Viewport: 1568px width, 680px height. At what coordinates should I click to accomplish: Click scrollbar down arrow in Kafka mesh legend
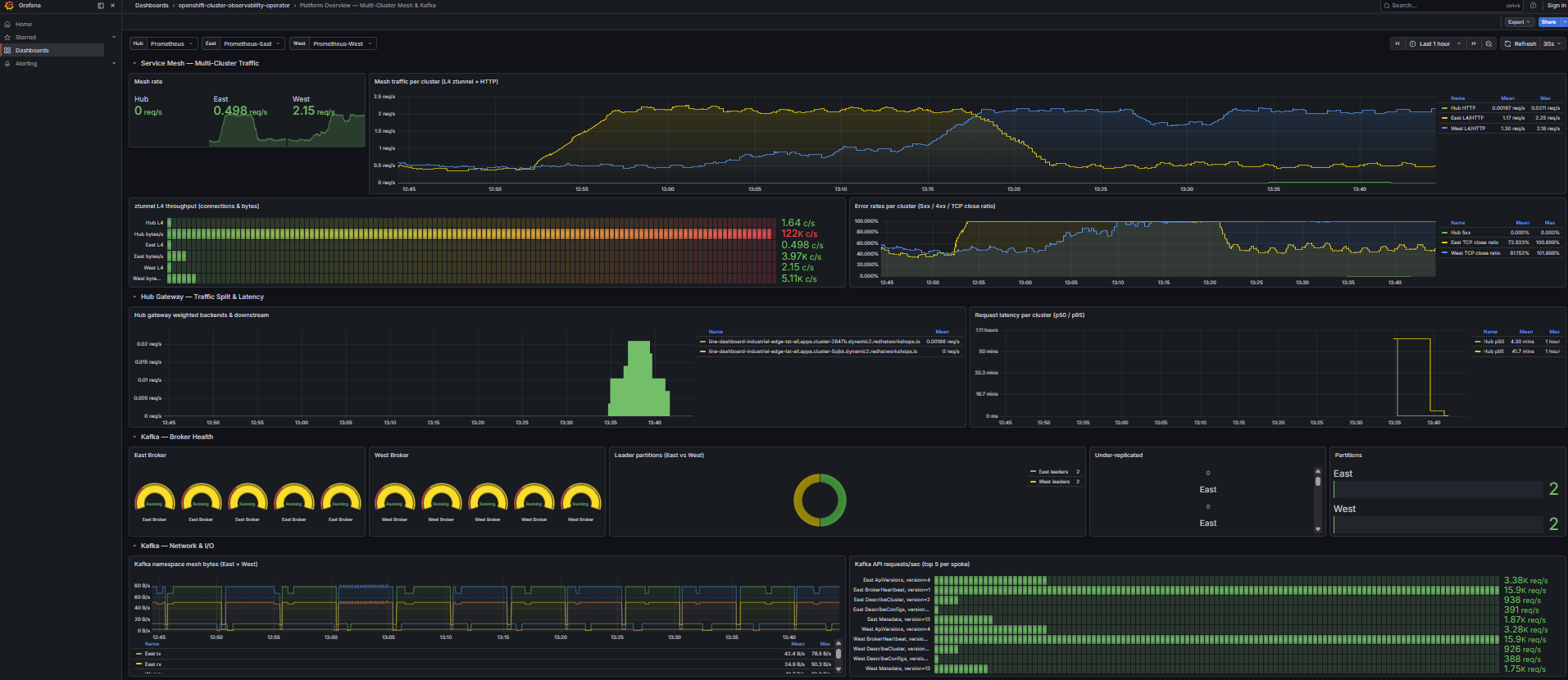click(838, 669)
